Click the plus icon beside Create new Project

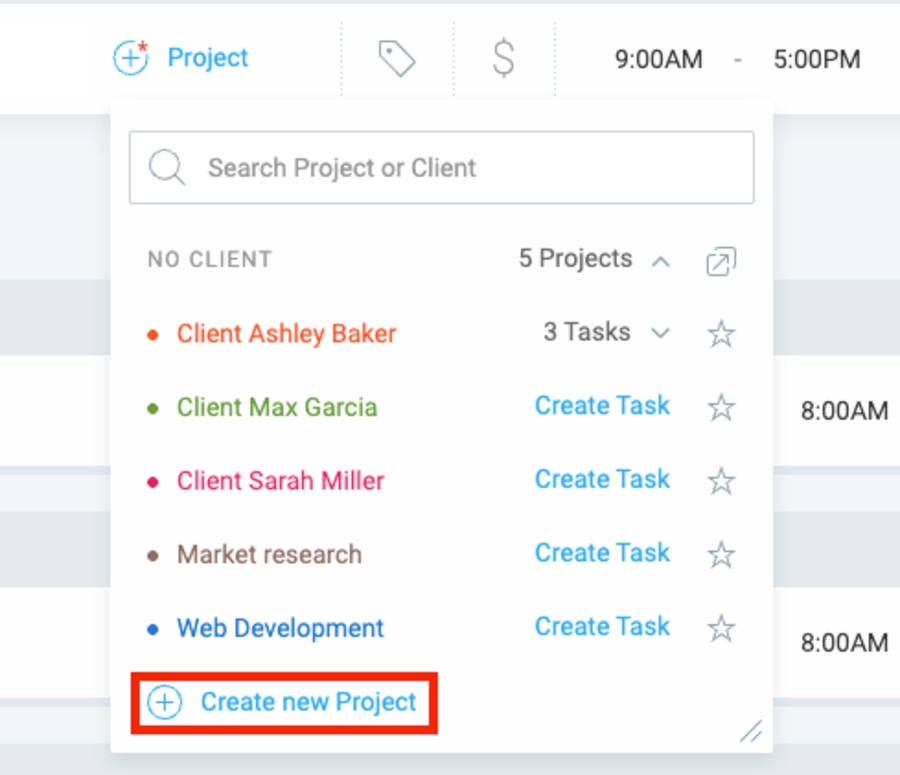163,702
